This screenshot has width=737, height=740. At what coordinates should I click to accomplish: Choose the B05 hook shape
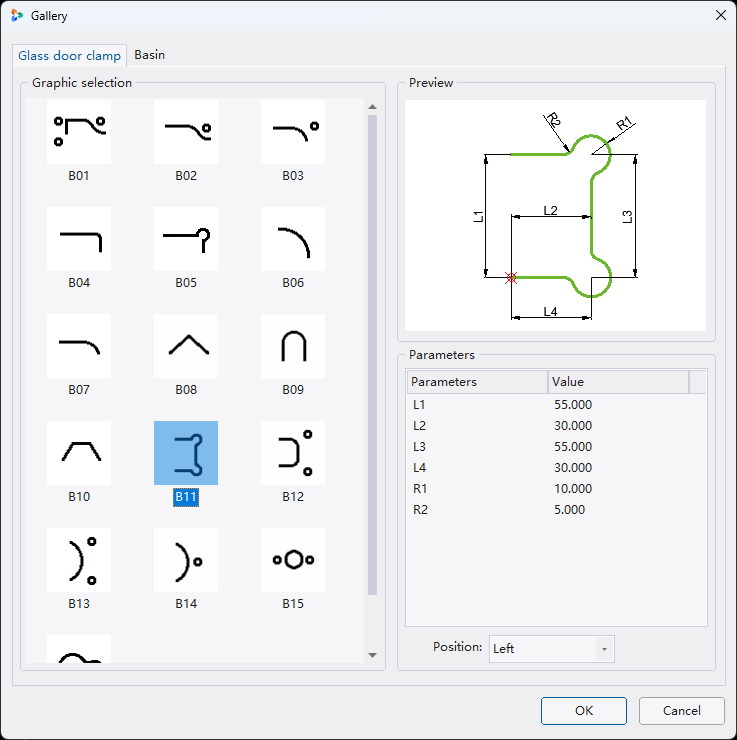186,239
